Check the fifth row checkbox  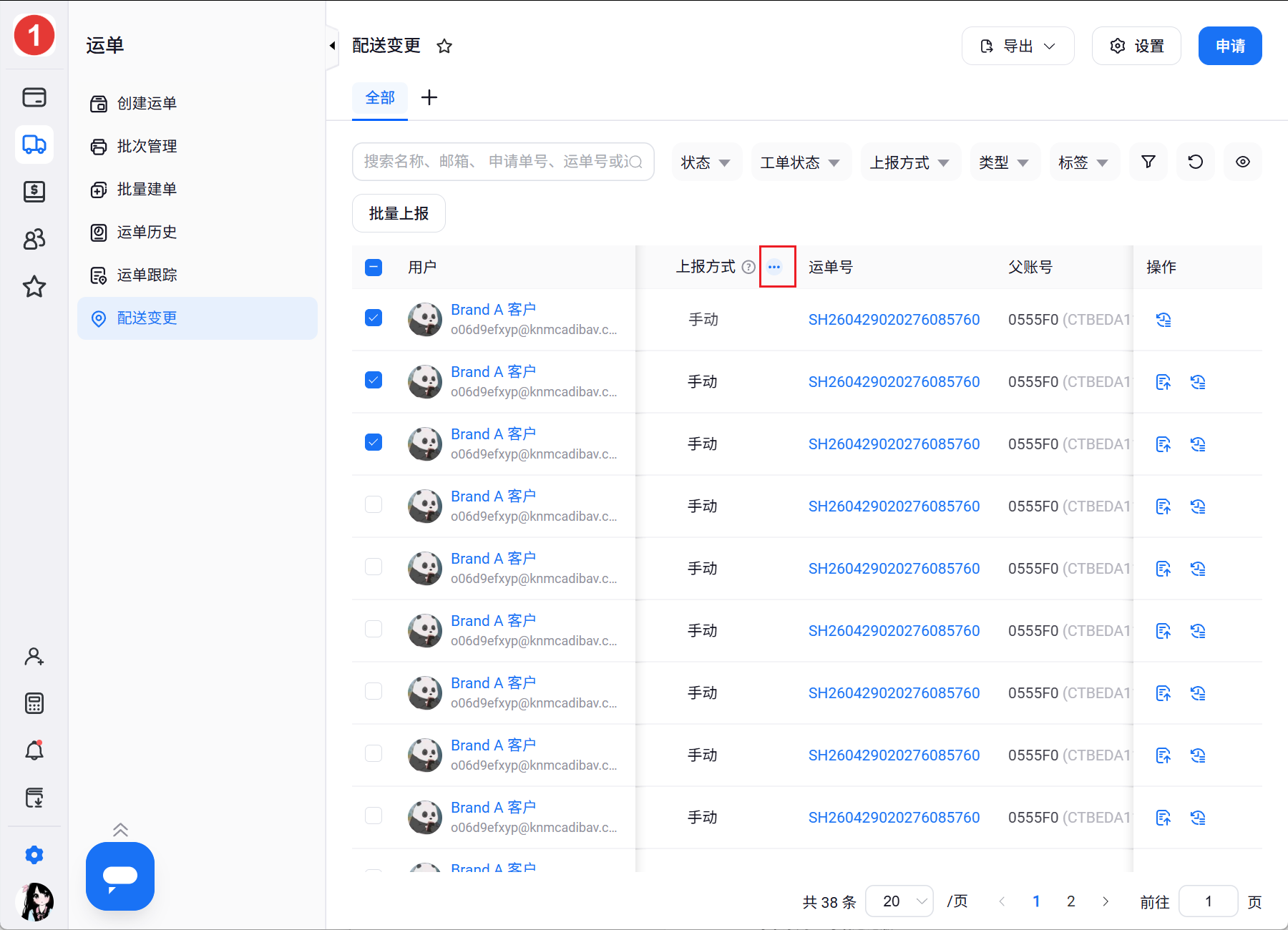374,567
